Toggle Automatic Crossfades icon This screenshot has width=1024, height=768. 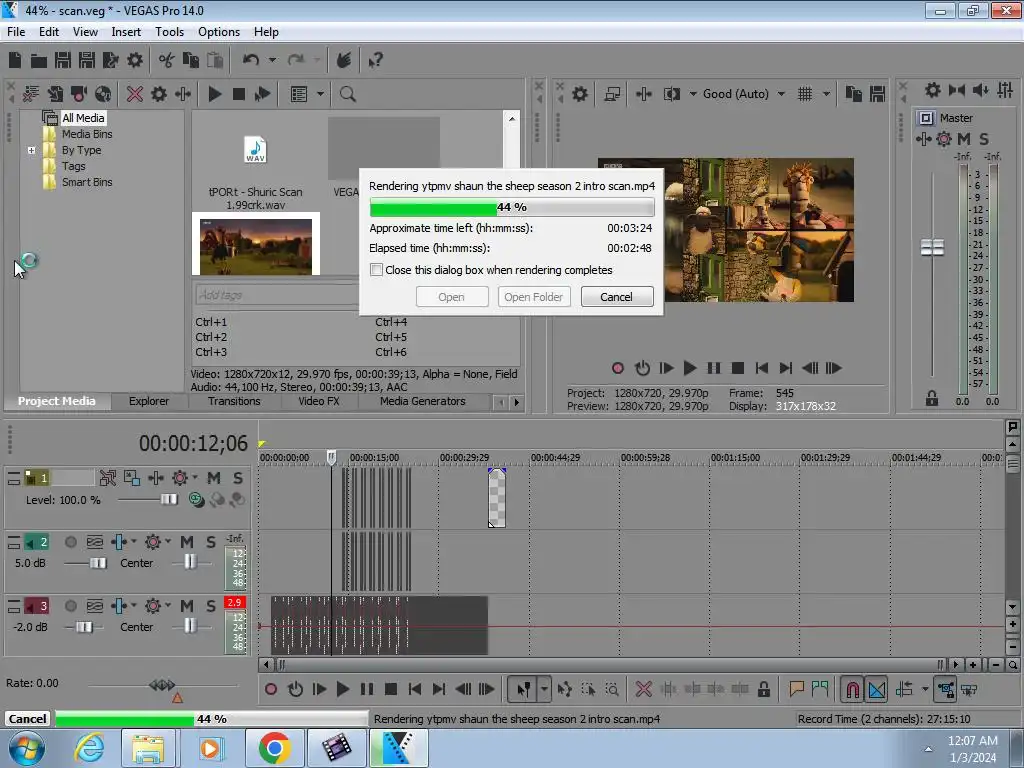pyautogui.click(x=877, y=689)
